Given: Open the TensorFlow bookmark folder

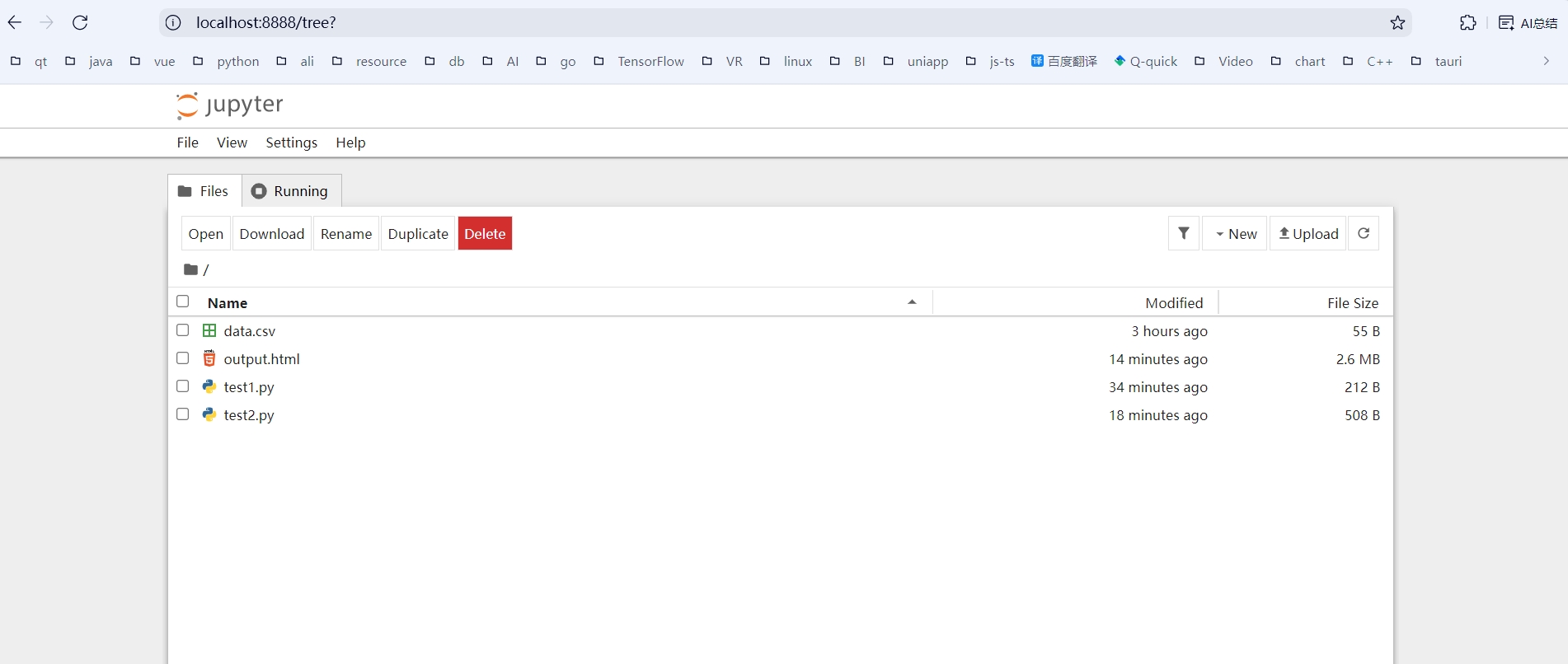Looking at the screenshot, I should click(639, 61).
